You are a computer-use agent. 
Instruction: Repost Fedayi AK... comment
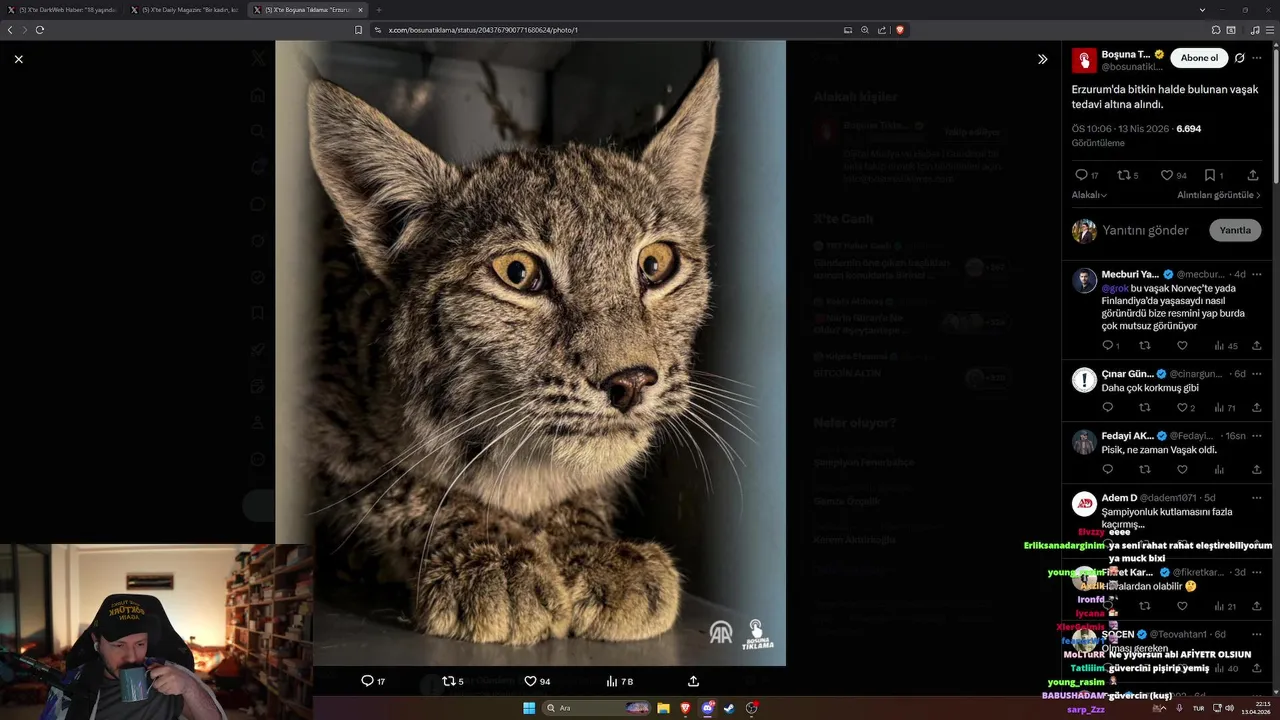click(x=1145, y=470)
